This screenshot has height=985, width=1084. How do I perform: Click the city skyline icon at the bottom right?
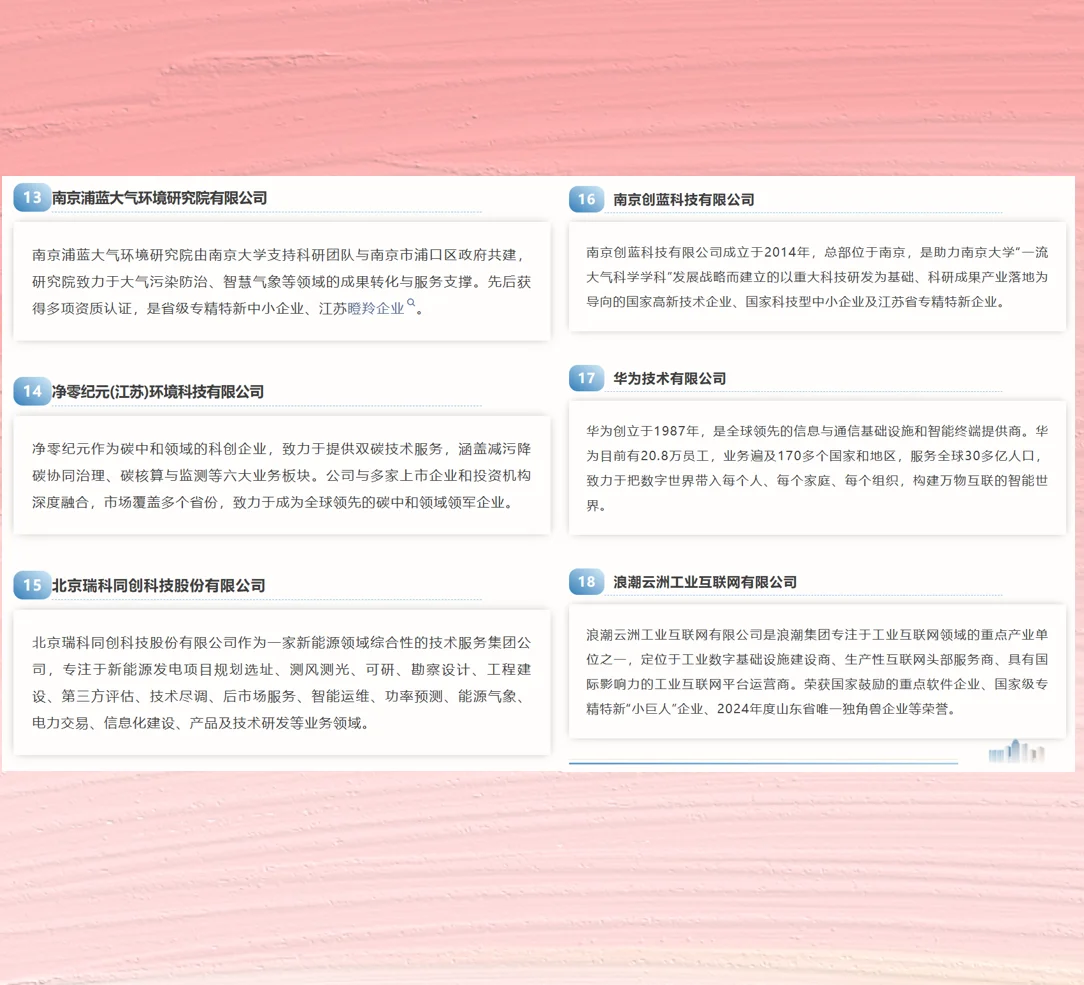tap(1016, 751)
